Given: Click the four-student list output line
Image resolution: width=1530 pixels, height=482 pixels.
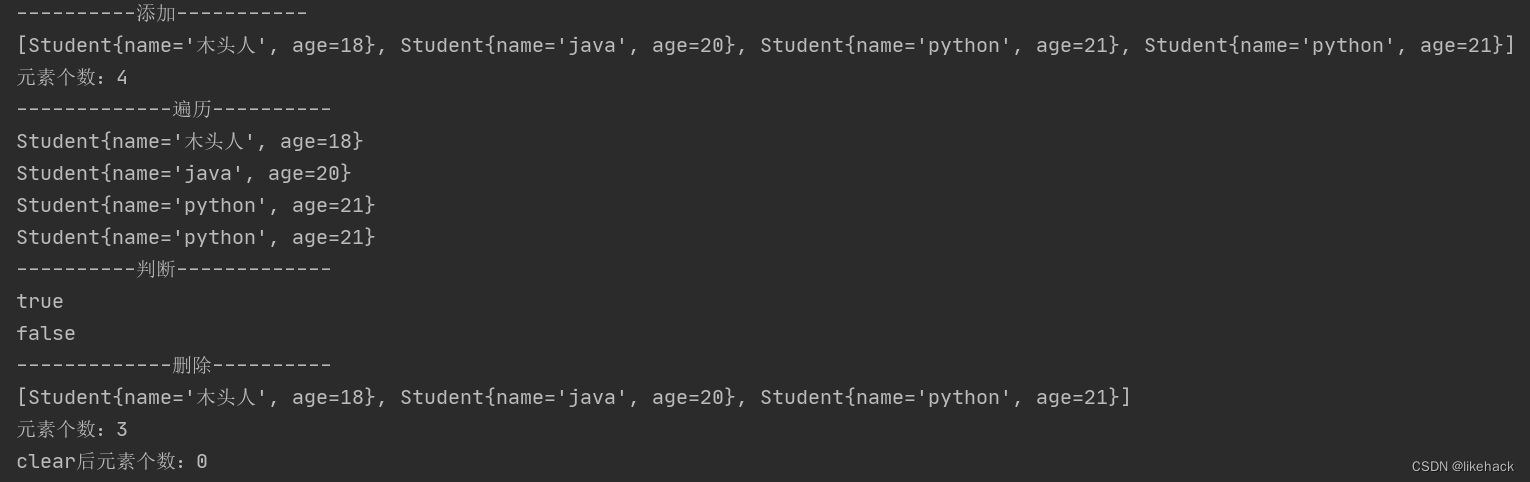Looking at the screenshot, I should pos(766,45).
